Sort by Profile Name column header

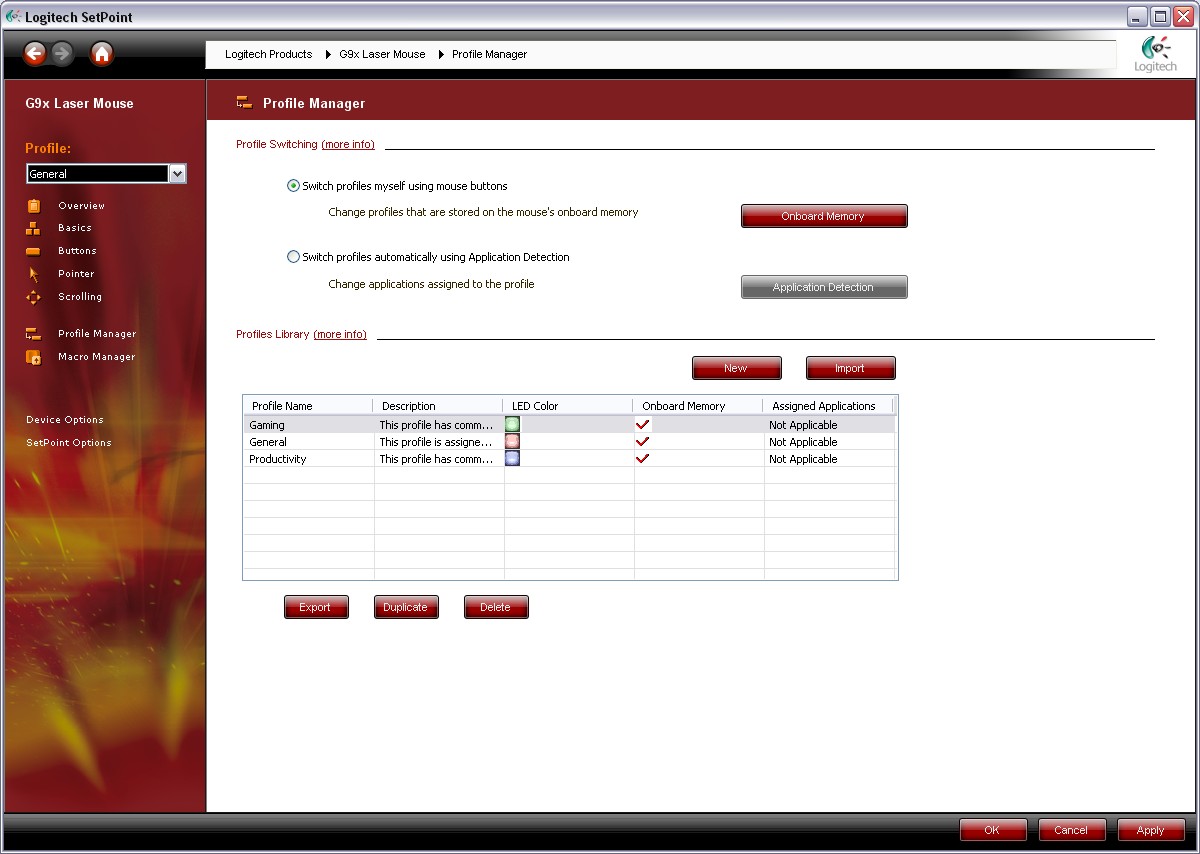(308, 406)
